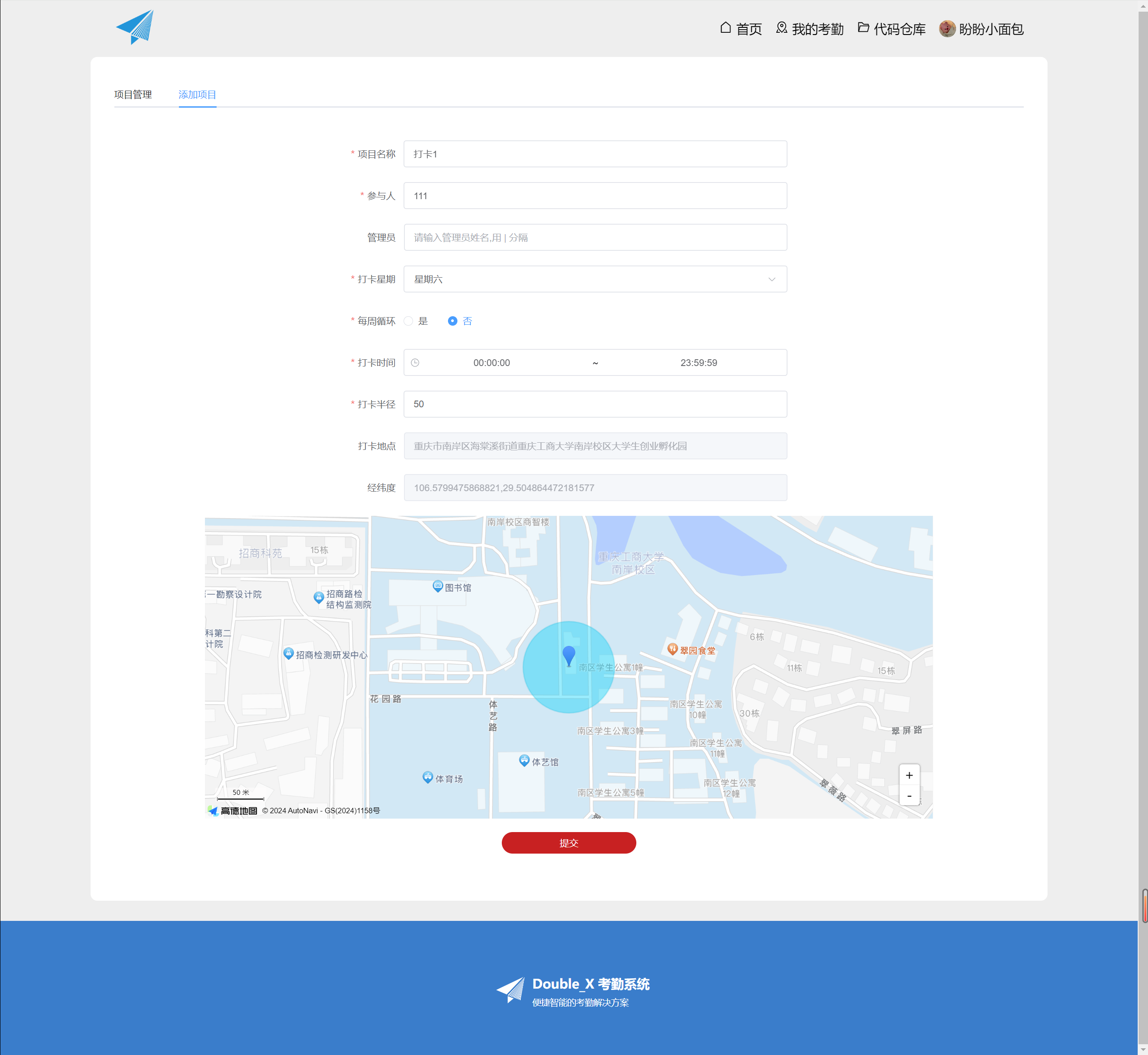Click footer slogan 便捷智能的考勤解决方案
This screenshot has height=1055, width=1148.
pyautogui.click(x=581, y=1003)
